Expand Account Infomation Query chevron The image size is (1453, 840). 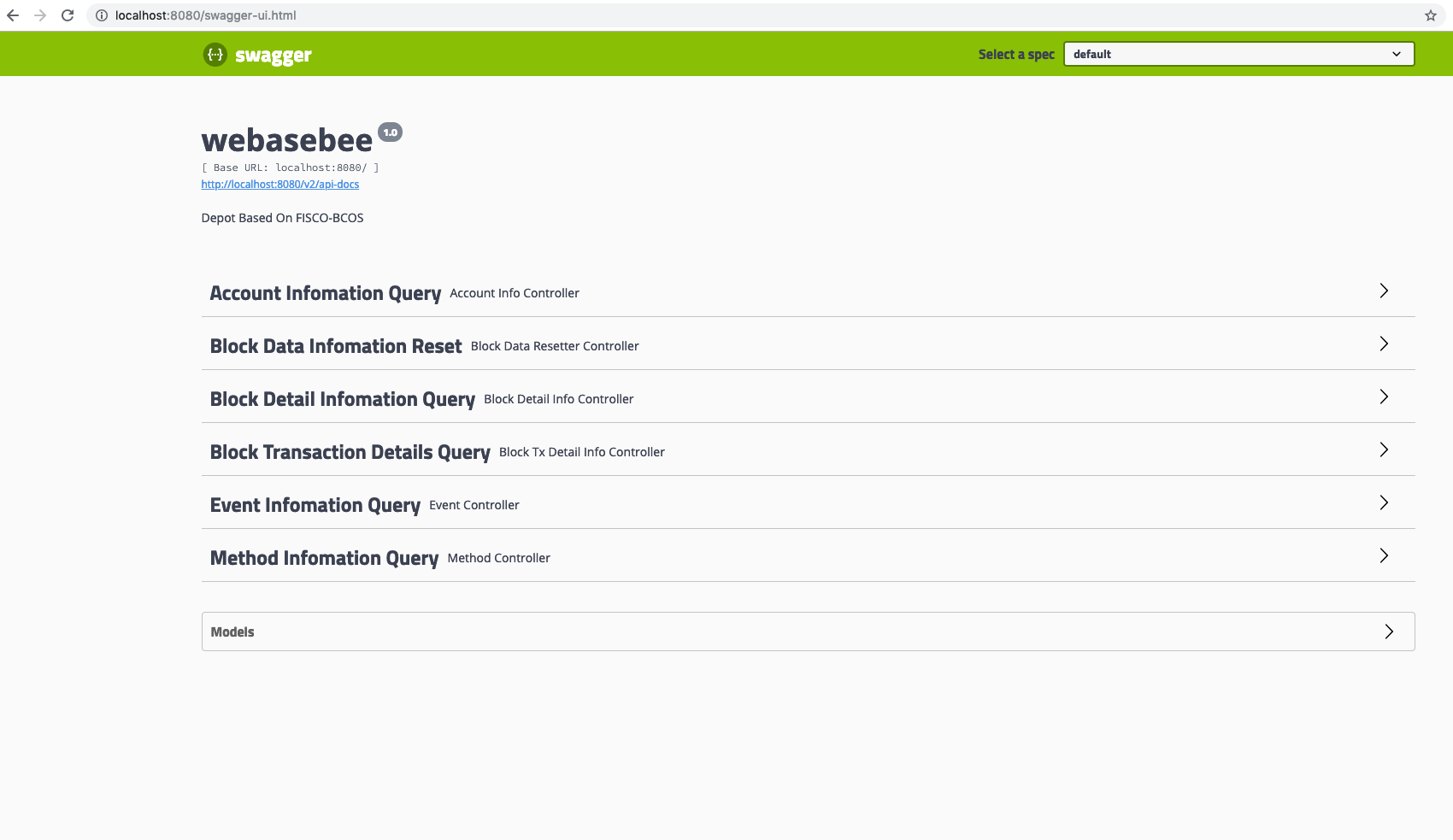pyautogui.click(x=1383, y=291)
